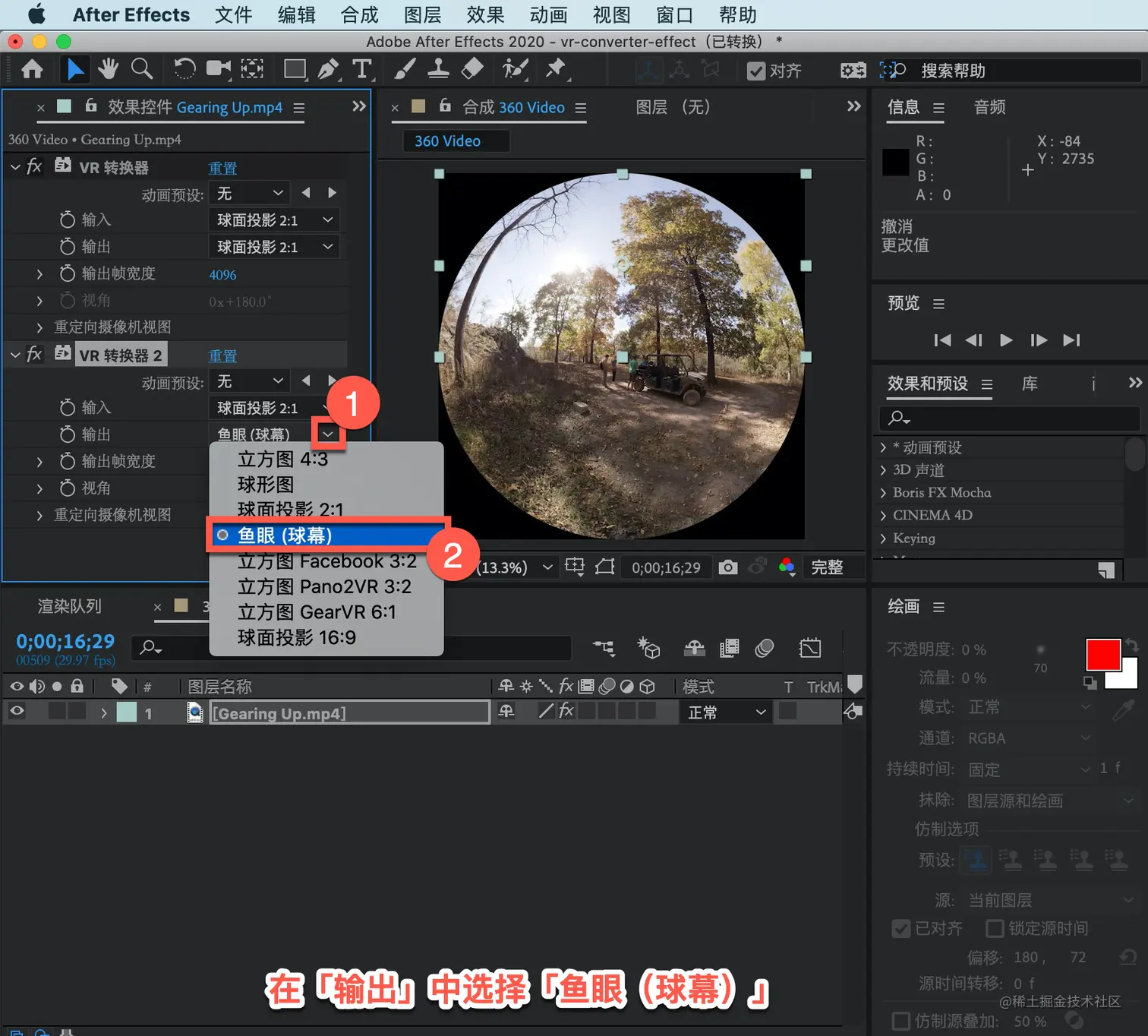Choose 立方图 4:3 from output list

[x=282, y=459]
